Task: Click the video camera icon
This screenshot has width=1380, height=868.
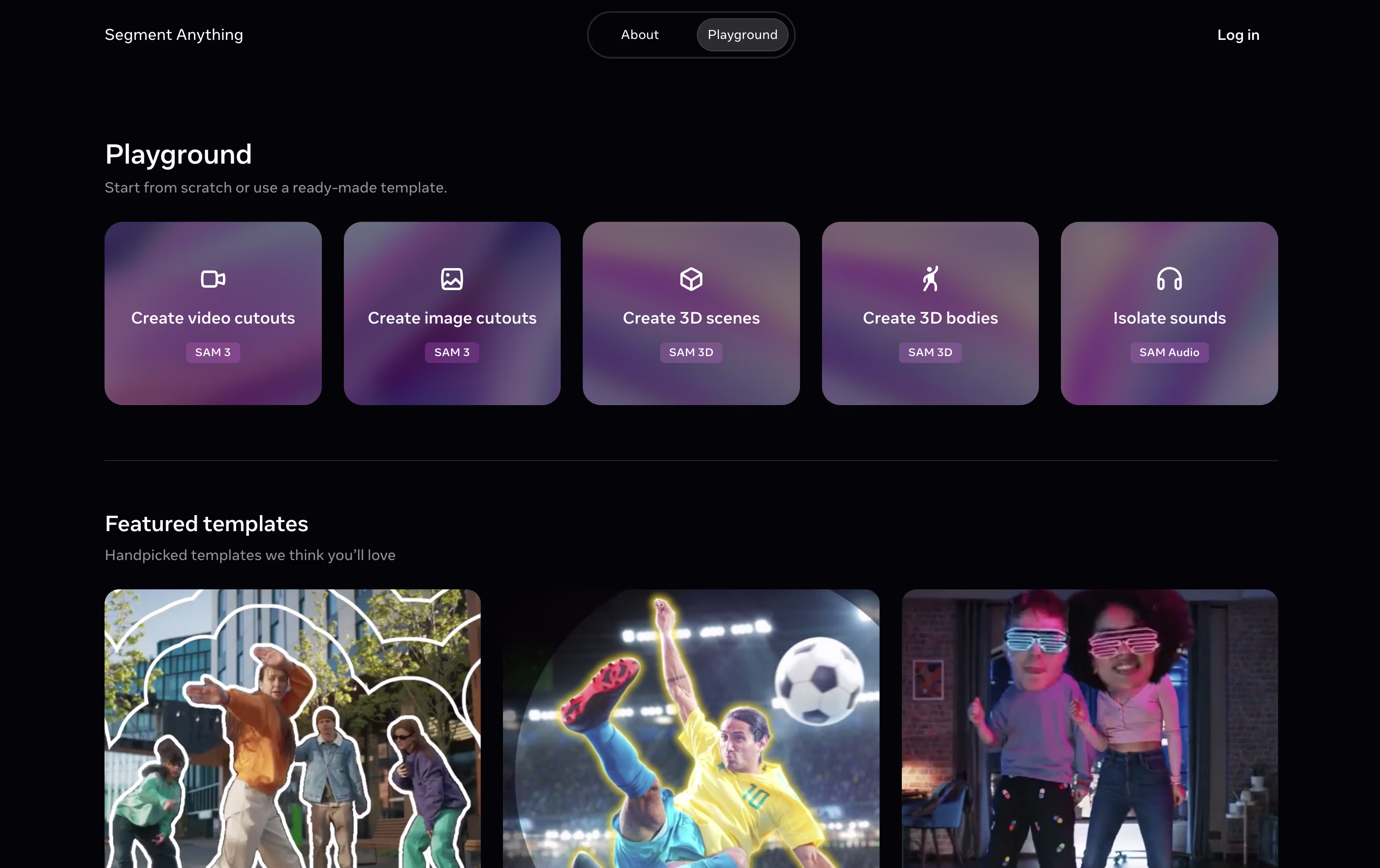Action: pyautogui.click(x=213, y=279)
